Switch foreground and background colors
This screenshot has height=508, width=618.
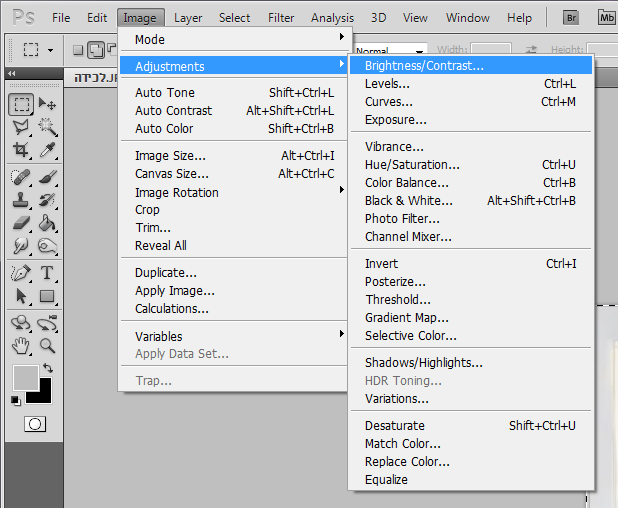point(48,368)
